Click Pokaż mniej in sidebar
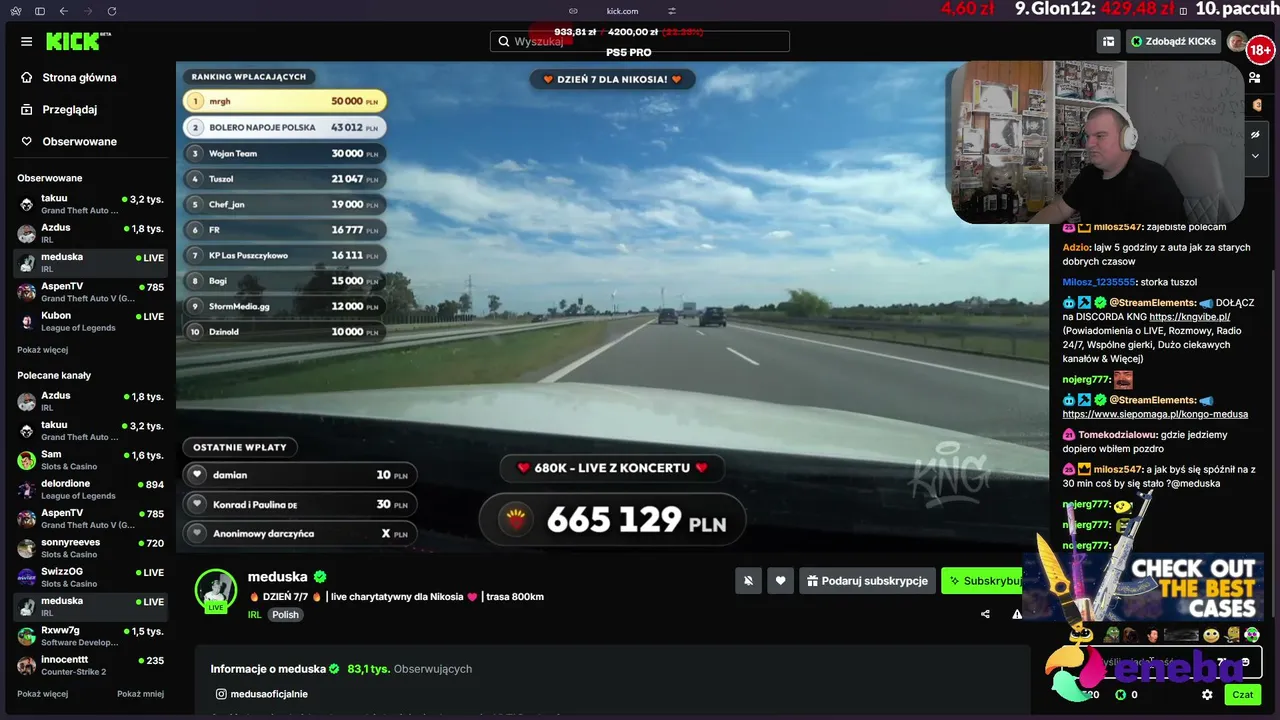 (140, 694)
